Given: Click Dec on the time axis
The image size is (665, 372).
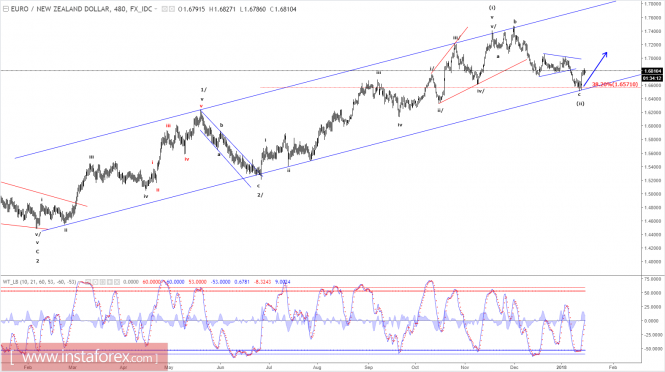Looking at the screenshot, I should [x=514, y=367].
